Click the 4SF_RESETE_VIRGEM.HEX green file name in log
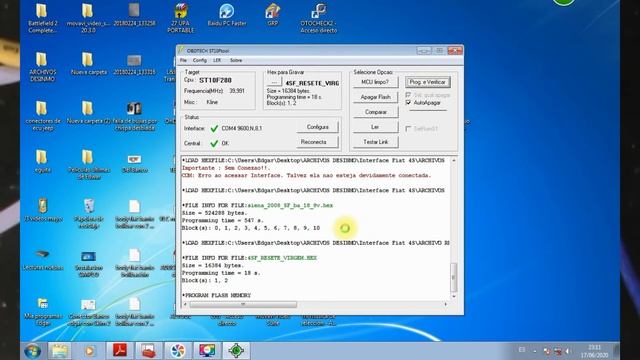The image size is (640, 360). coord(282,258)
